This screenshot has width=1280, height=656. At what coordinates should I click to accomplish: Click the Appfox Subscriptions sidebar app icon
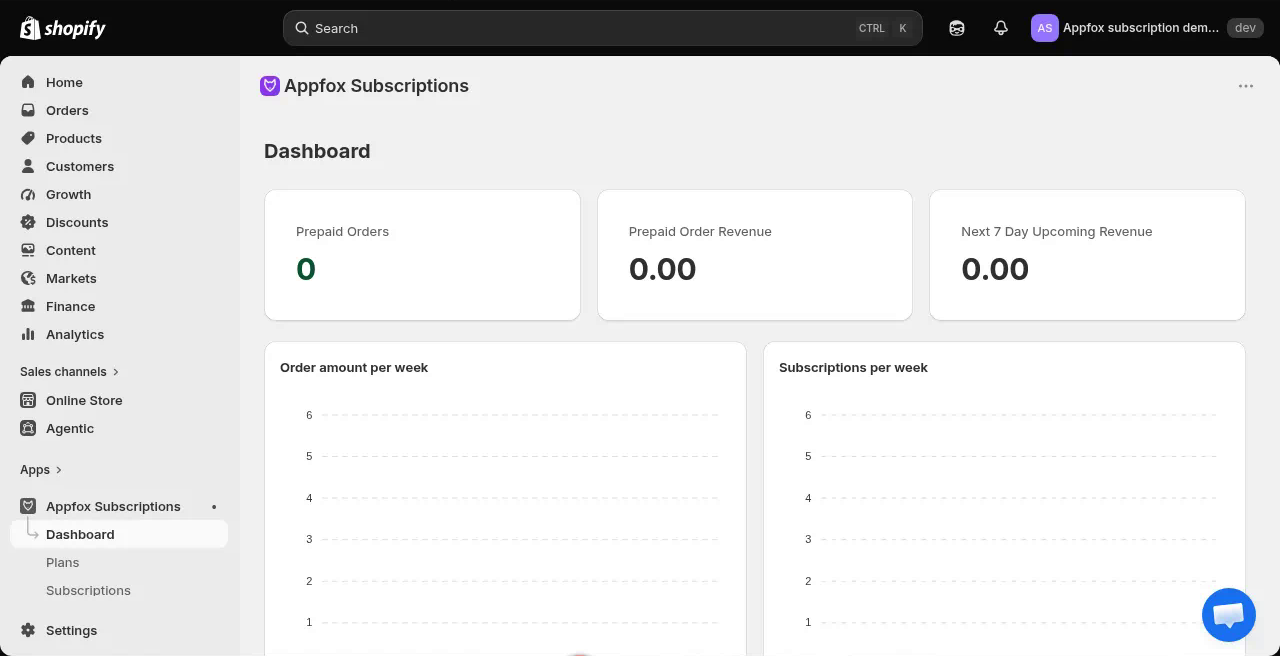point(28,506)
